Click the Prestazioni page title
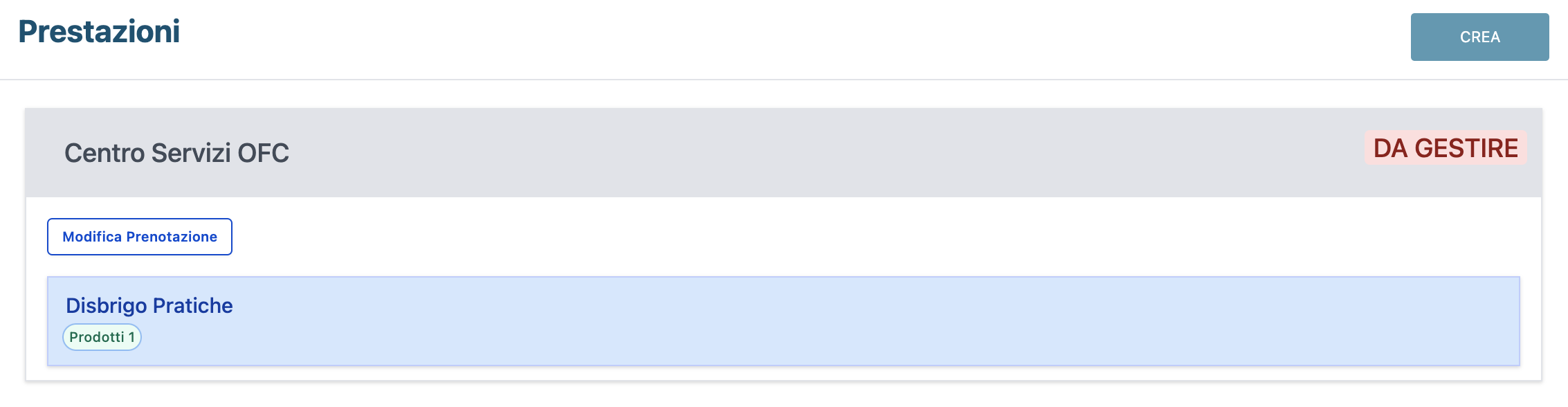 tap(99, 32)
